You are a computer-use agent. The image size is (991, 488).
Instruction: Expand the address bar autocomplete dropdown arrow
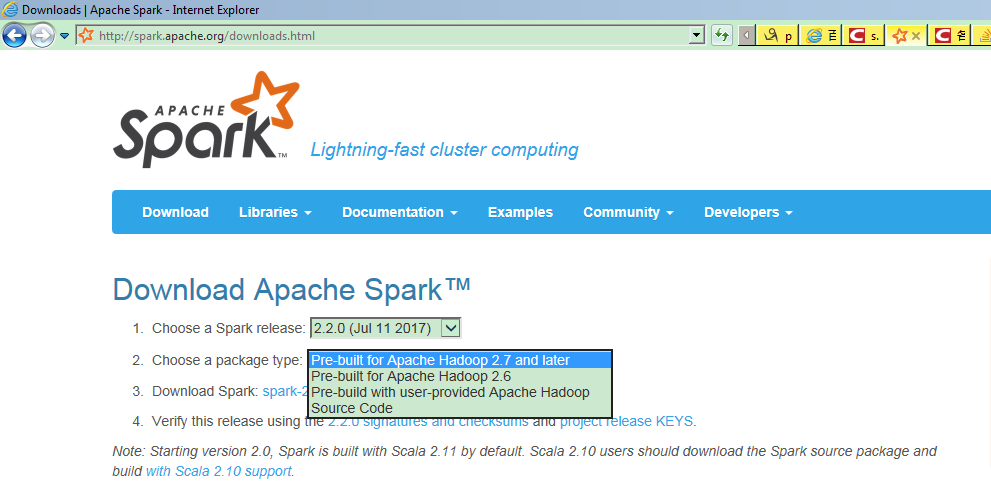pyautogui.click(x=696, y=35)
